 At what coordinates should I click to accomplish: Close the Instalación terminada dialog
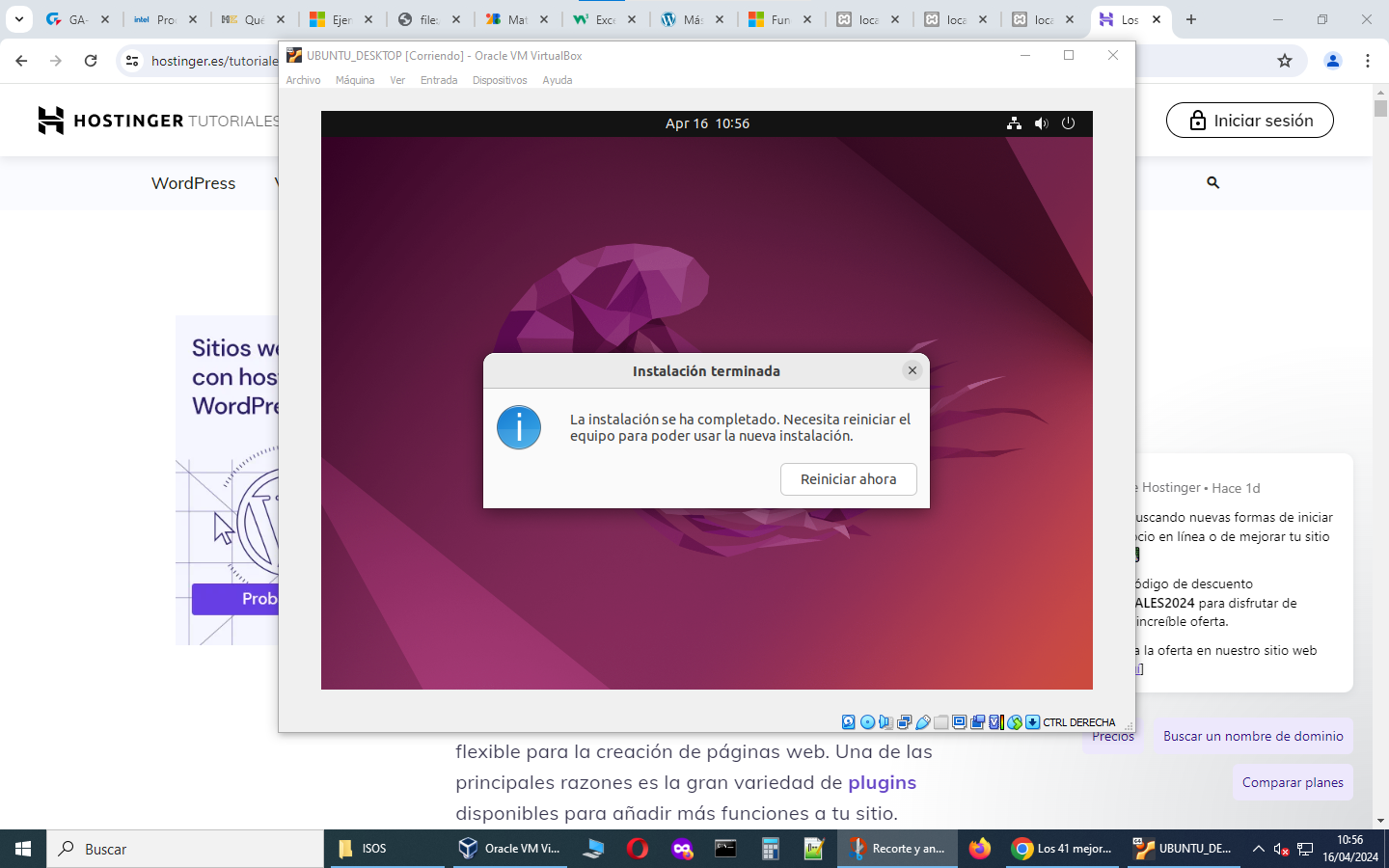(x=912, y=370)
